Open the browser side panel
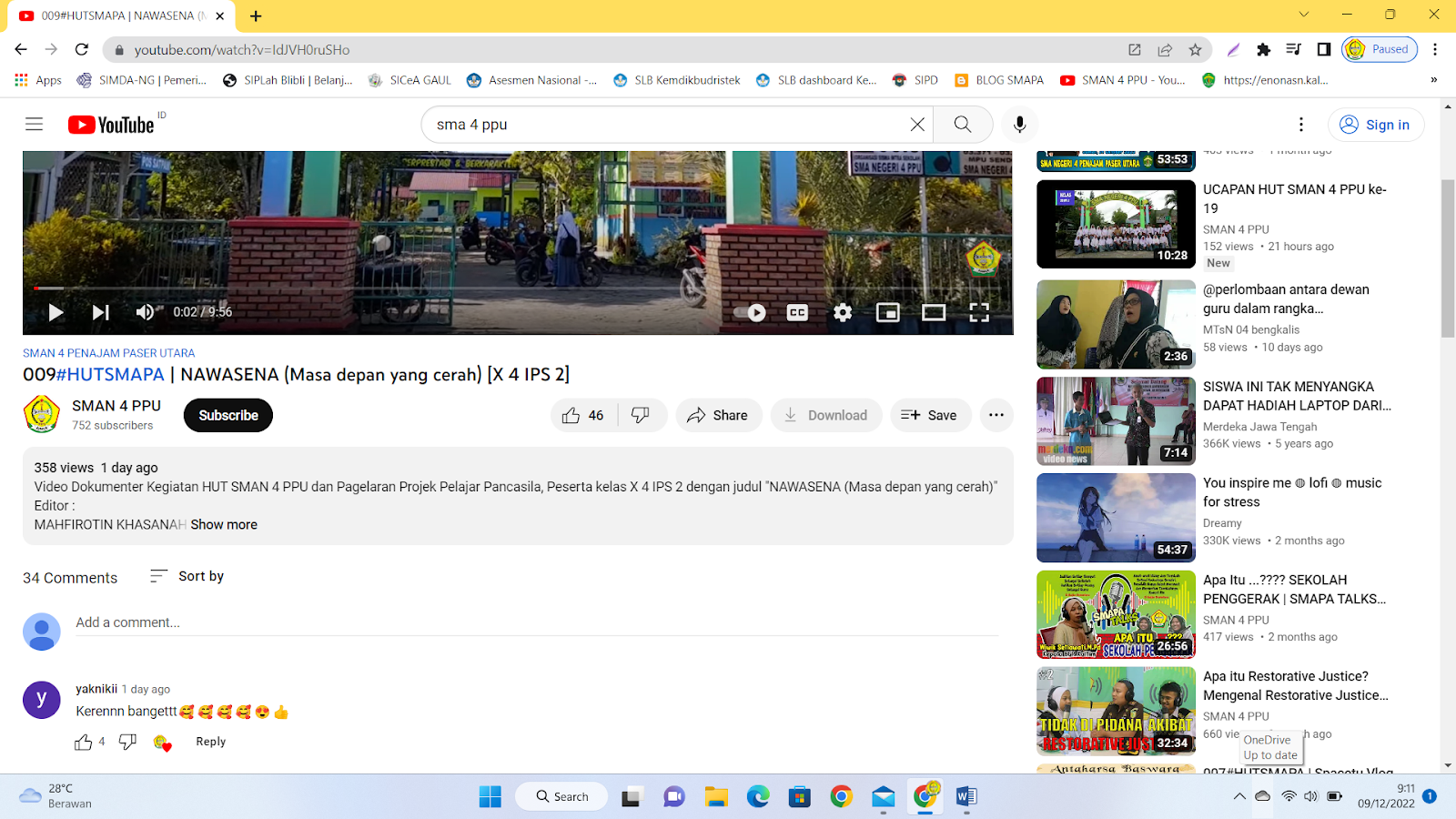 coord(1324,49)
